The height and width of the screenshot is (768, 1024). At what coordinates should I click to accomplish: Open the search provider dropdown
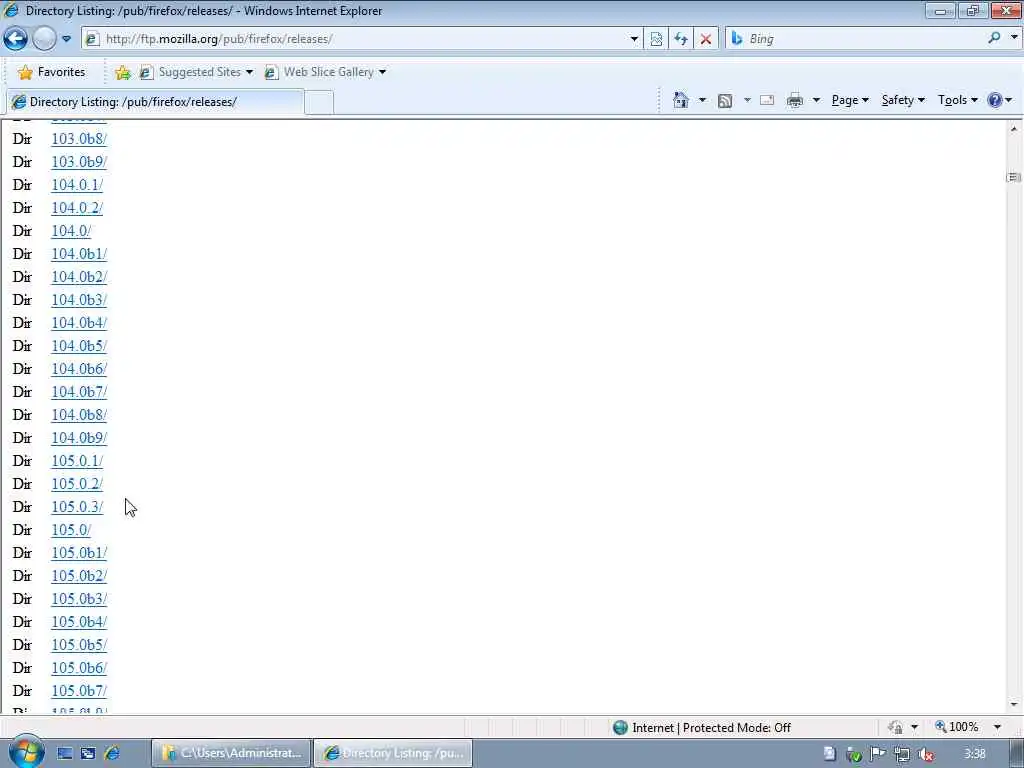1014,38
